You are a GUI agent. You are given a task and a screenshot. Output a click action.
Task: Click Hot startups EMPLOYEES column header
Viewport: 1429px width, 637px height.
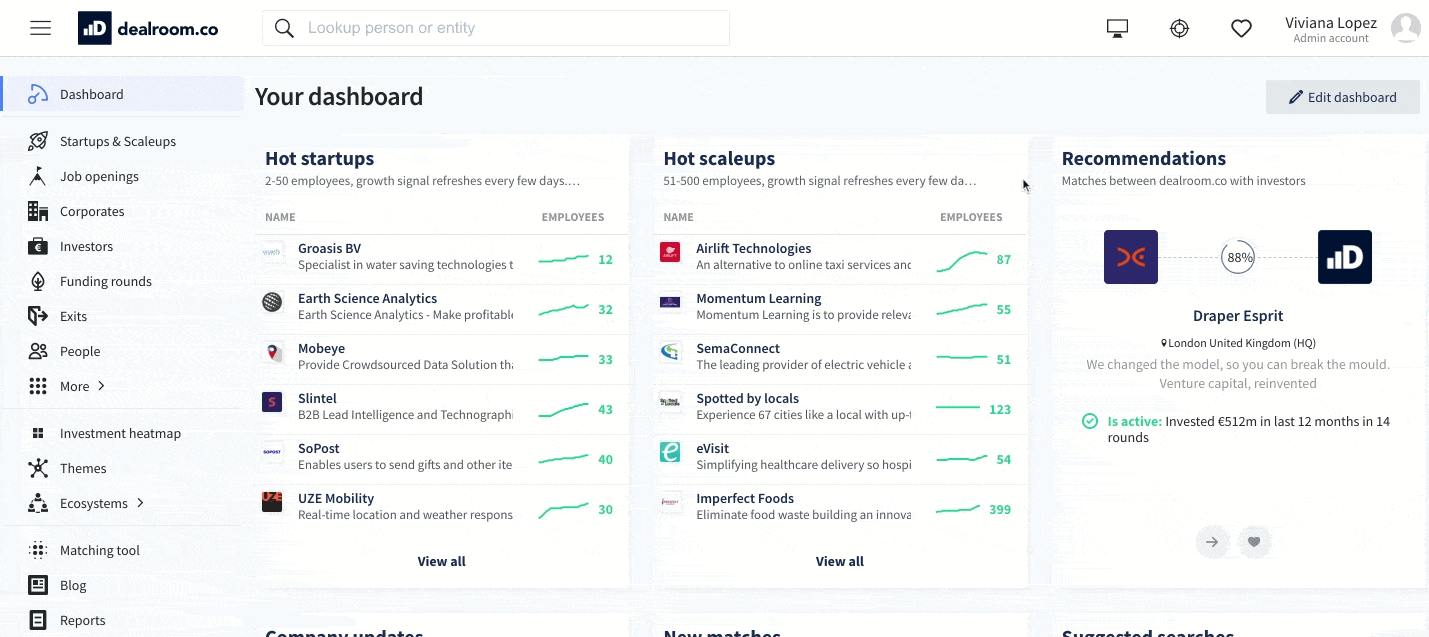click(573, 217)
